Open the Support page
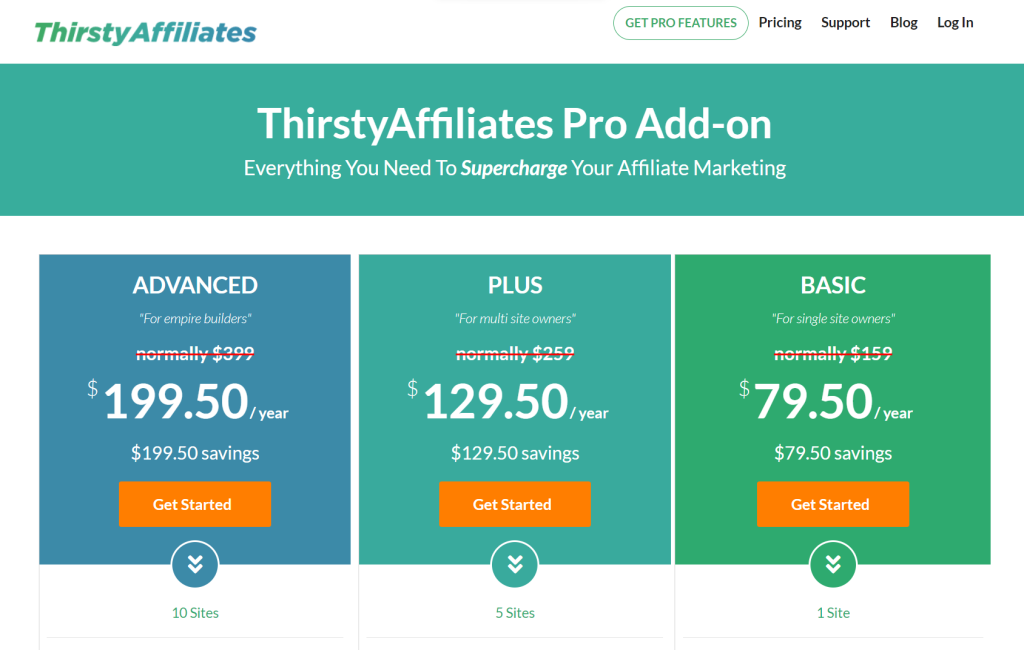 coord(845,23)
